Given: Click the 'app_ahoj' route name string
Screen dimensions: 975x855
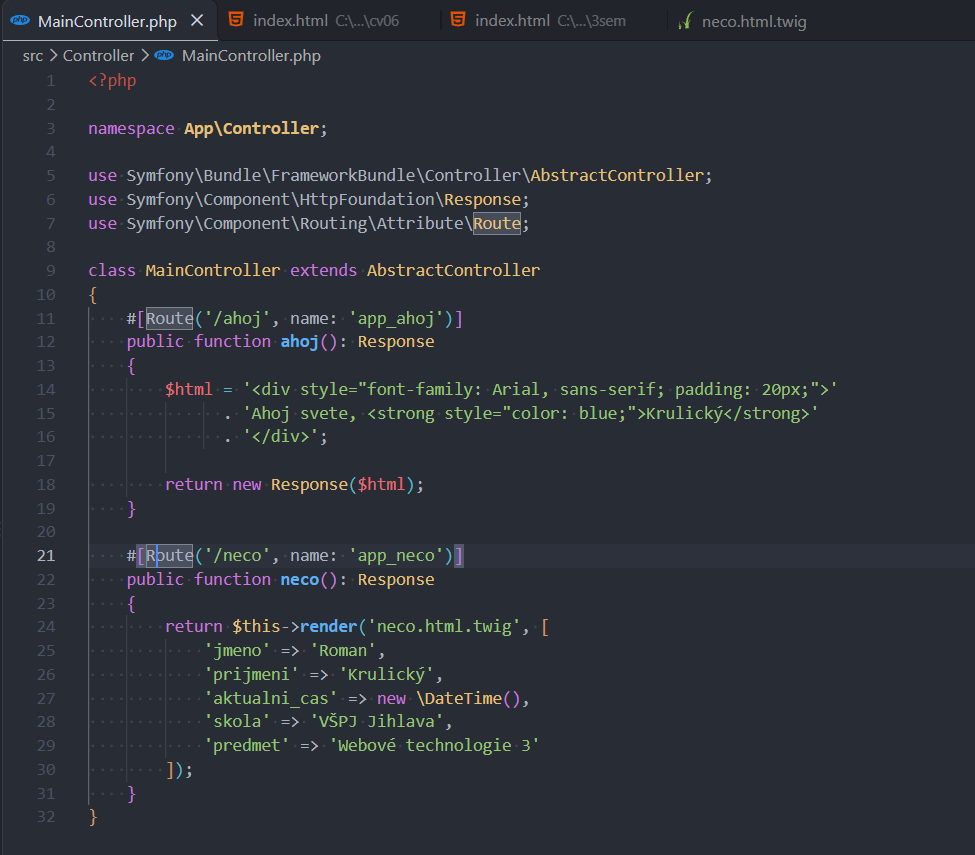Looking at the screenshot, I should click(395, 318).
